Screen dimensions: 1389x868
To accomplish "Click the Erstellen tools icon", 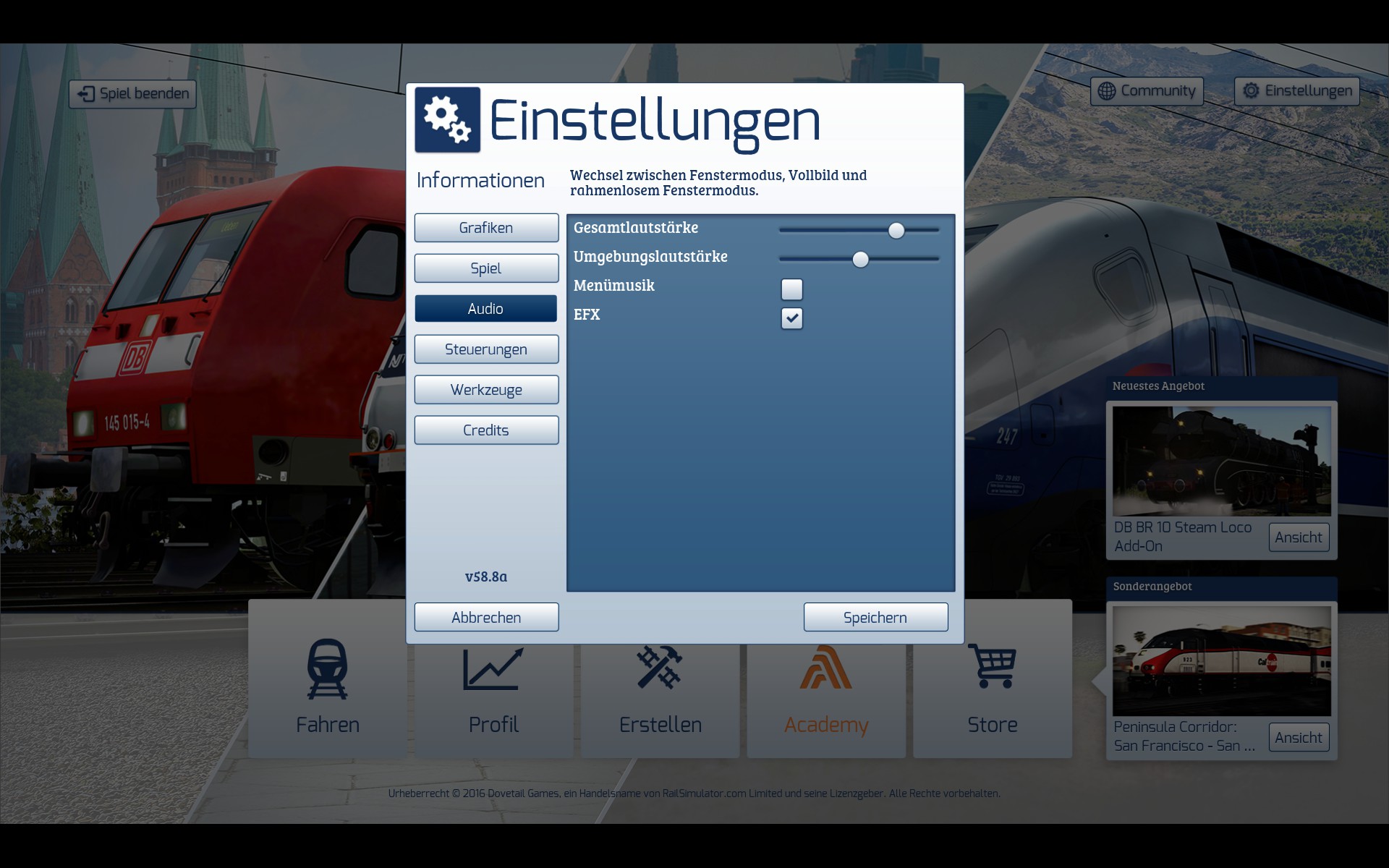I will [x=659, y=667].
